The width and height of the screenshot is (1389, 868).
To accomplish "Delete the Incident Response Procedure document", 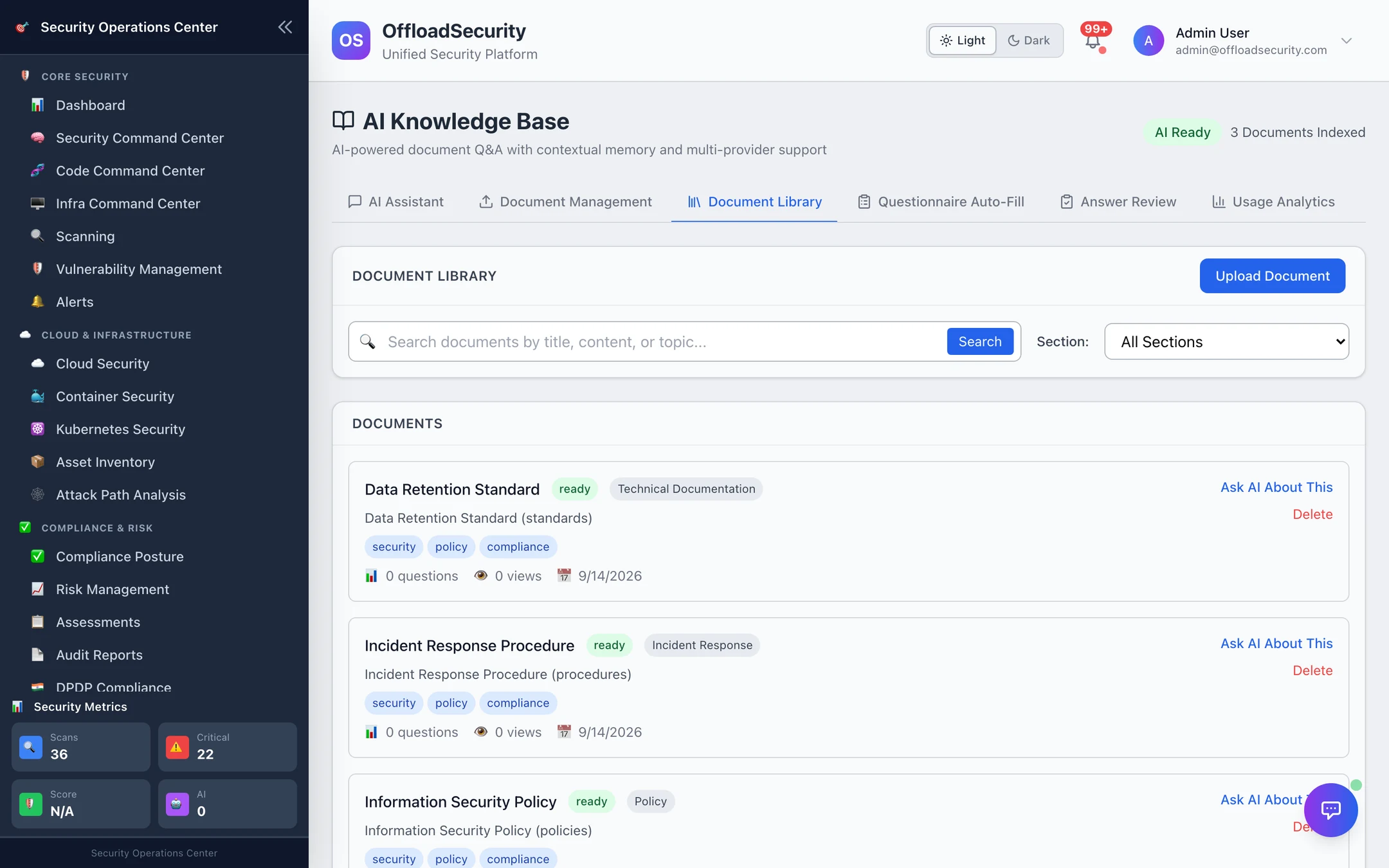I will coord(1312,671).
